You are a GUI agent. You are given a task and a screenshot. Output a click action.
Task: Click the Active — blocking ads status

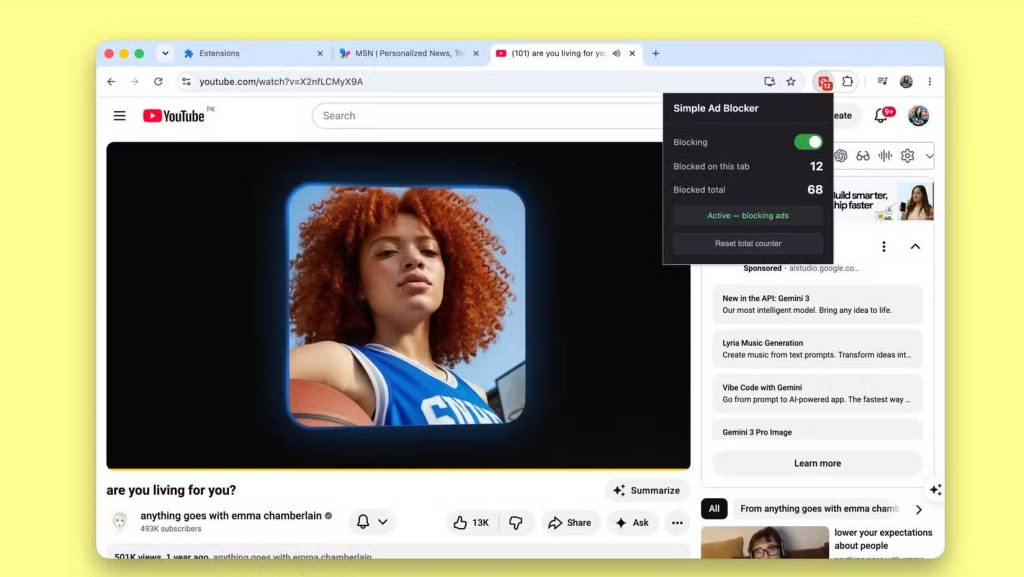coord(748,215)
